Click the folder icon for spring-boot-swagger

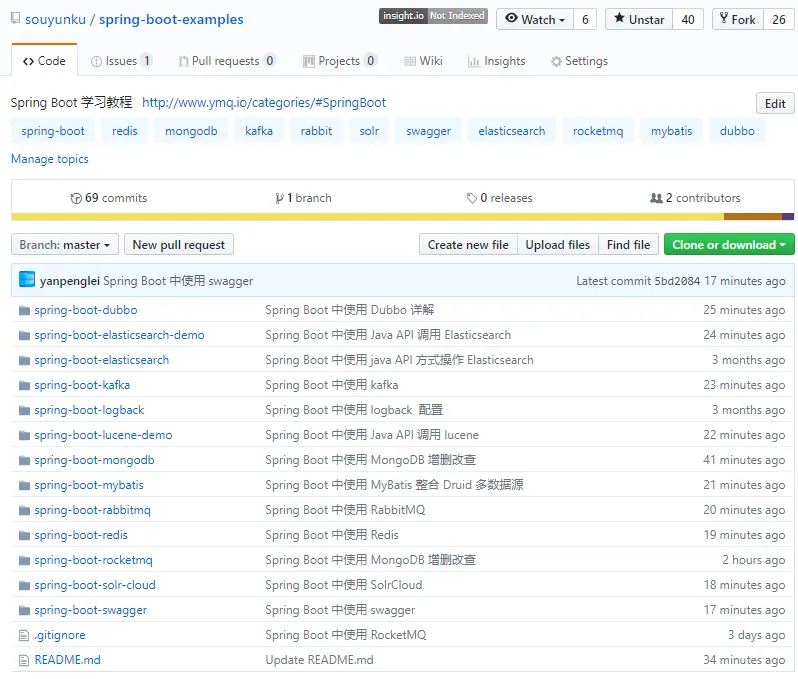[24, 610]
